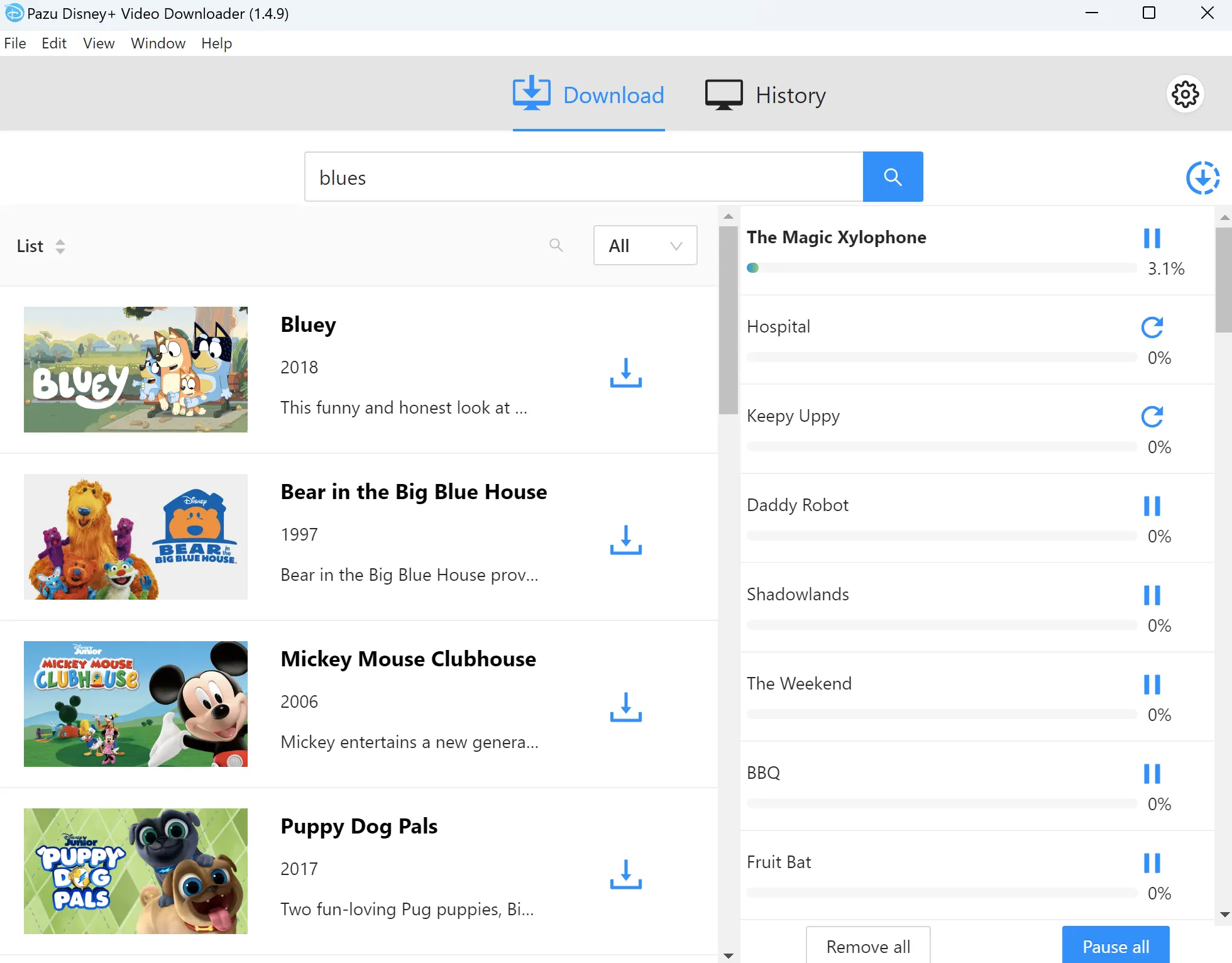Image resolution: width=1232 pixels, height=963 pixels.
Task: Select the Mickey Mouse Clubhouse title
Action: tap(408, 659)
